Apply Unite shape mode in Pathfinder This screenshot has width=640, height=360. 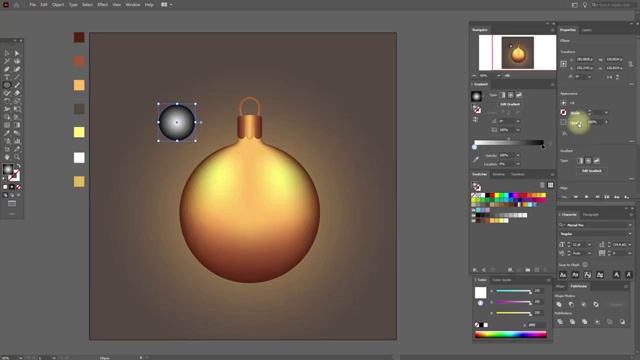click(x=559, y=304)
